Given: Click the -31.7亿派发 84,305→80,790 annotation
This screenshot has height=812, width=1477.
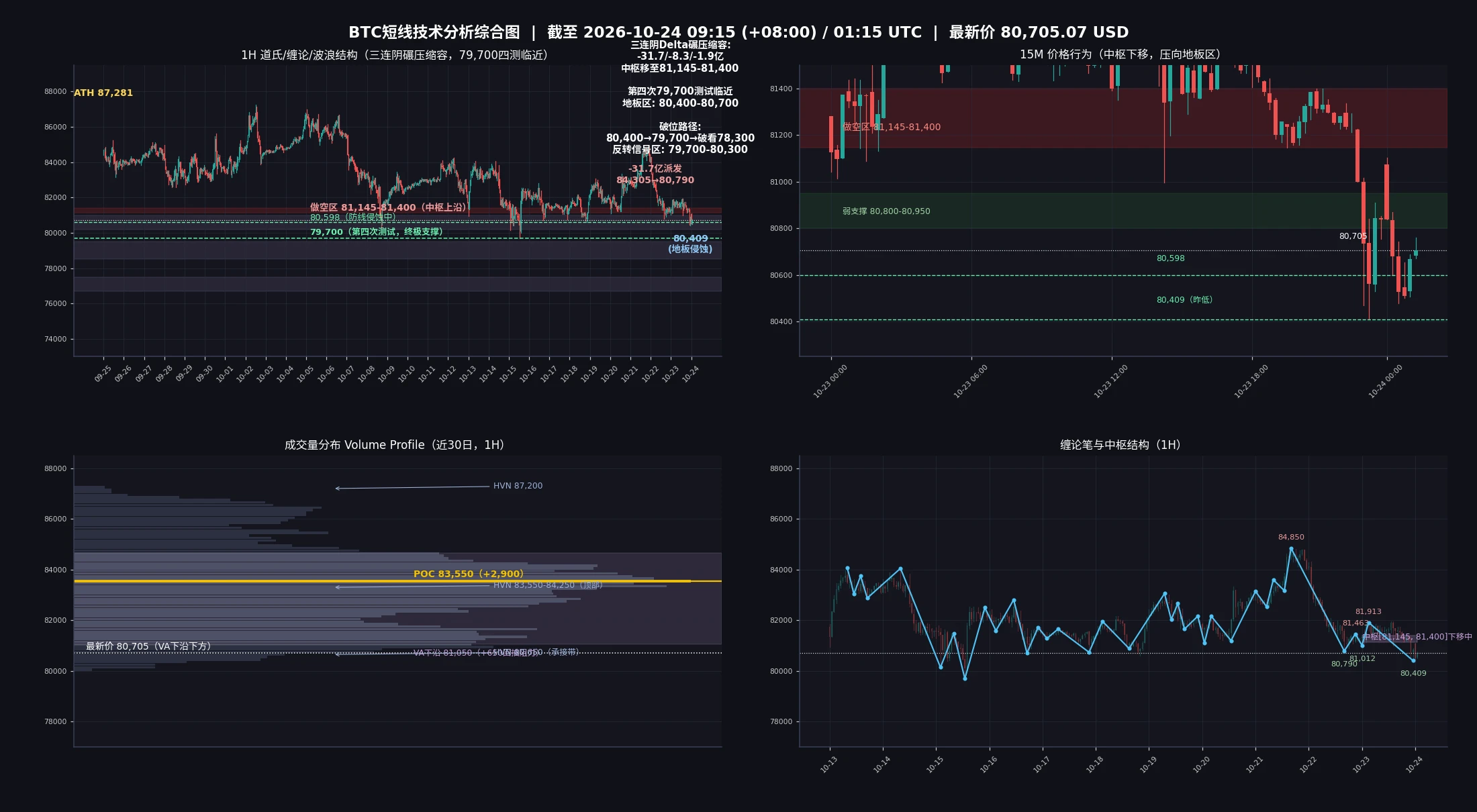Looking at the screenshot, I should 655,174.
